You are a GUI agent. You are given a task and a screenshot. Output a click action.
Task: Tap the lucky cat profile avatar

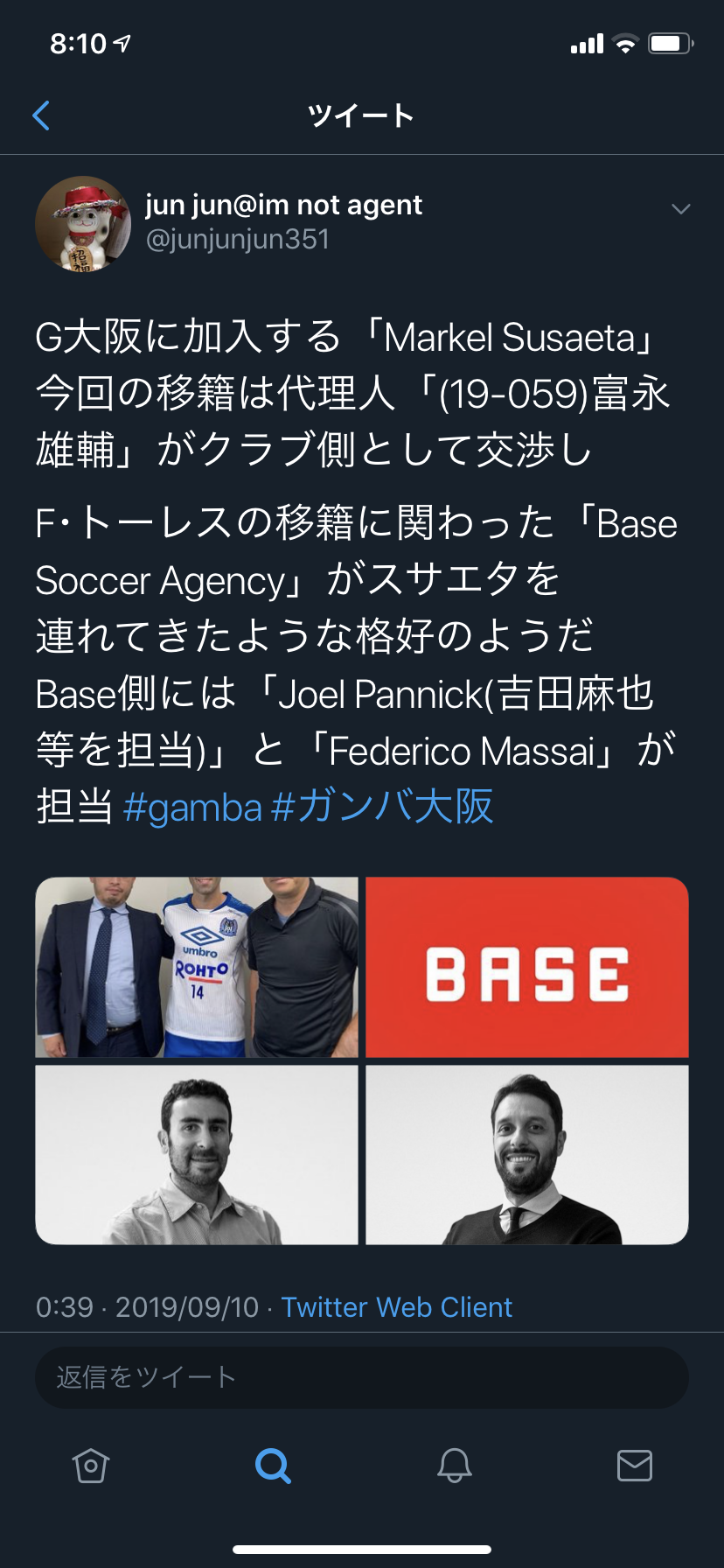coord(83,224)
